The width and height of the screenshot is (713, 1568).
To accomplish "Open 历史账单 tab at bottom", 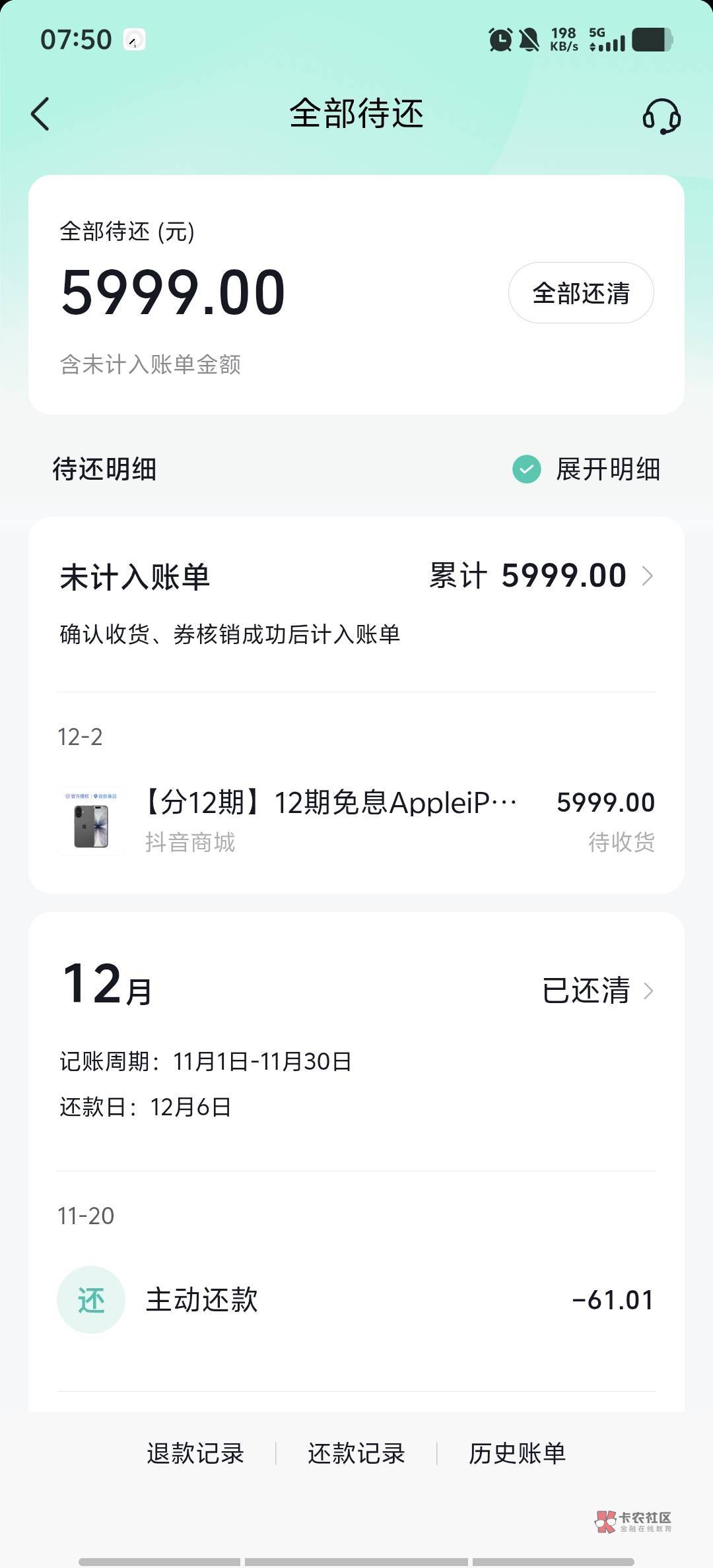I will point(518,1453).
